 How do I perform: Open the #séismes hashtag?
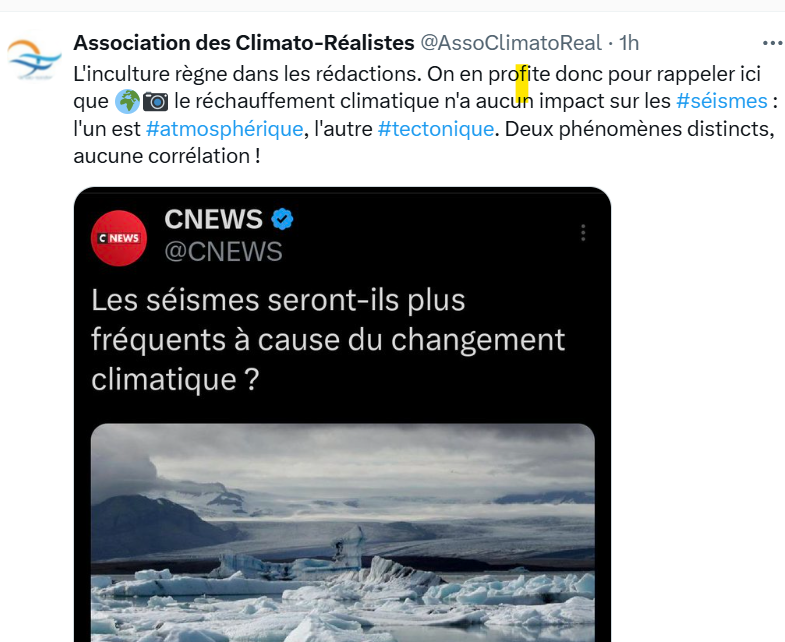coord(721,101)
